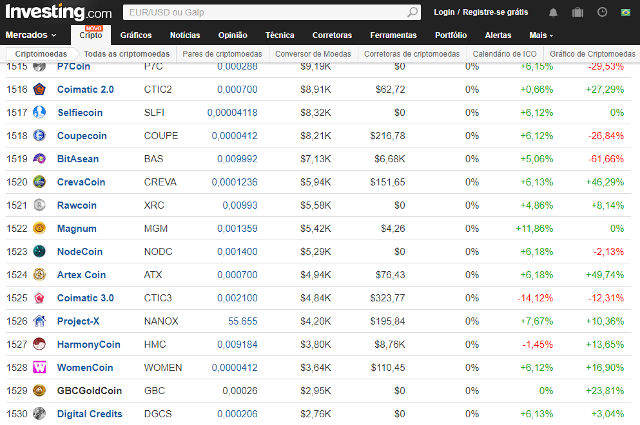Open the Alertas menu
The image size is (640, 425).
tap(498, 35)
